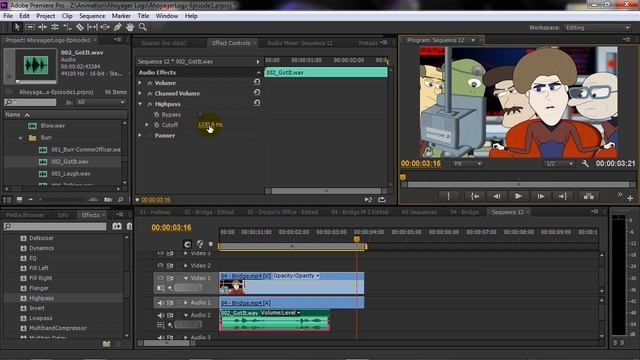Open the 1/2 playback resolution dropdown
The image size is (640, 360).
(559, 164)
